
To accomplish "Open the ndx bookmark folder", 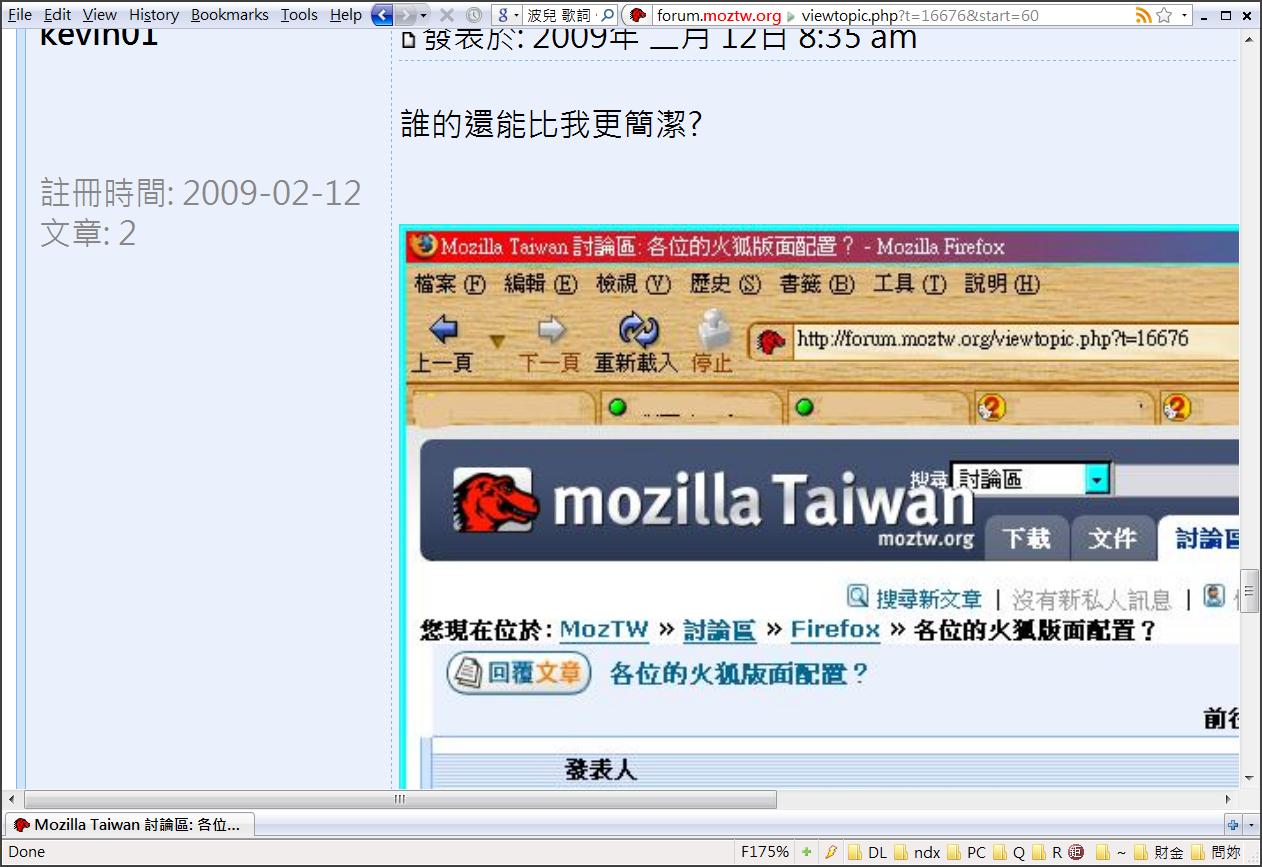I will pyautogui.click(x=917, y=853).
